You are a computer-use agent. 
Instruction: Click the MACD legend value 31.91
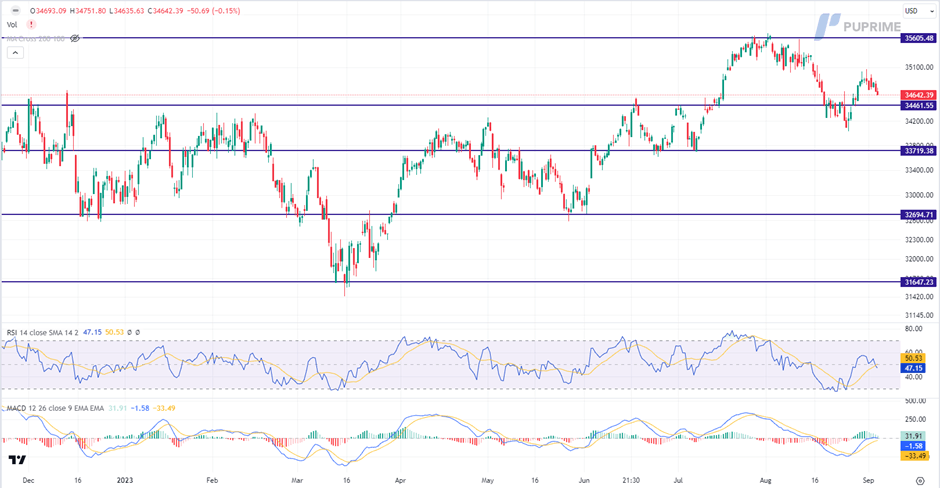tap(118, 408)
